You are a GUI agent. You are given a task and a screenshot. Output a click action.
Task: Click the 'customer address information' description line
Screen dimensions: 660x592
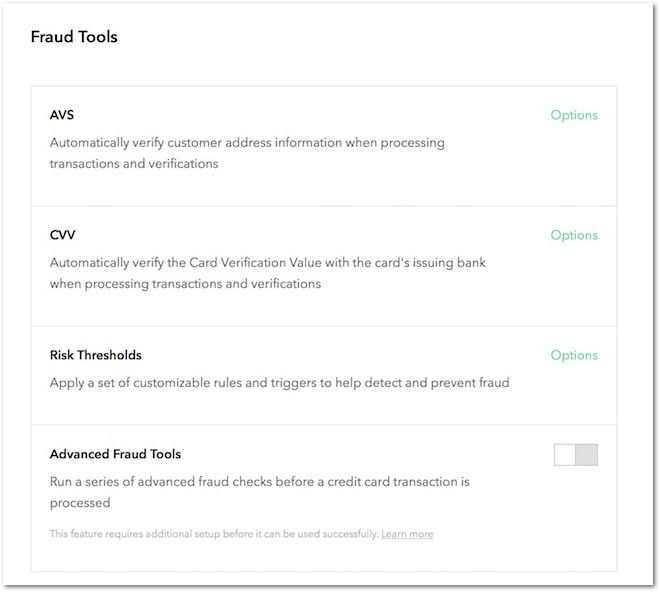[247, 143]
